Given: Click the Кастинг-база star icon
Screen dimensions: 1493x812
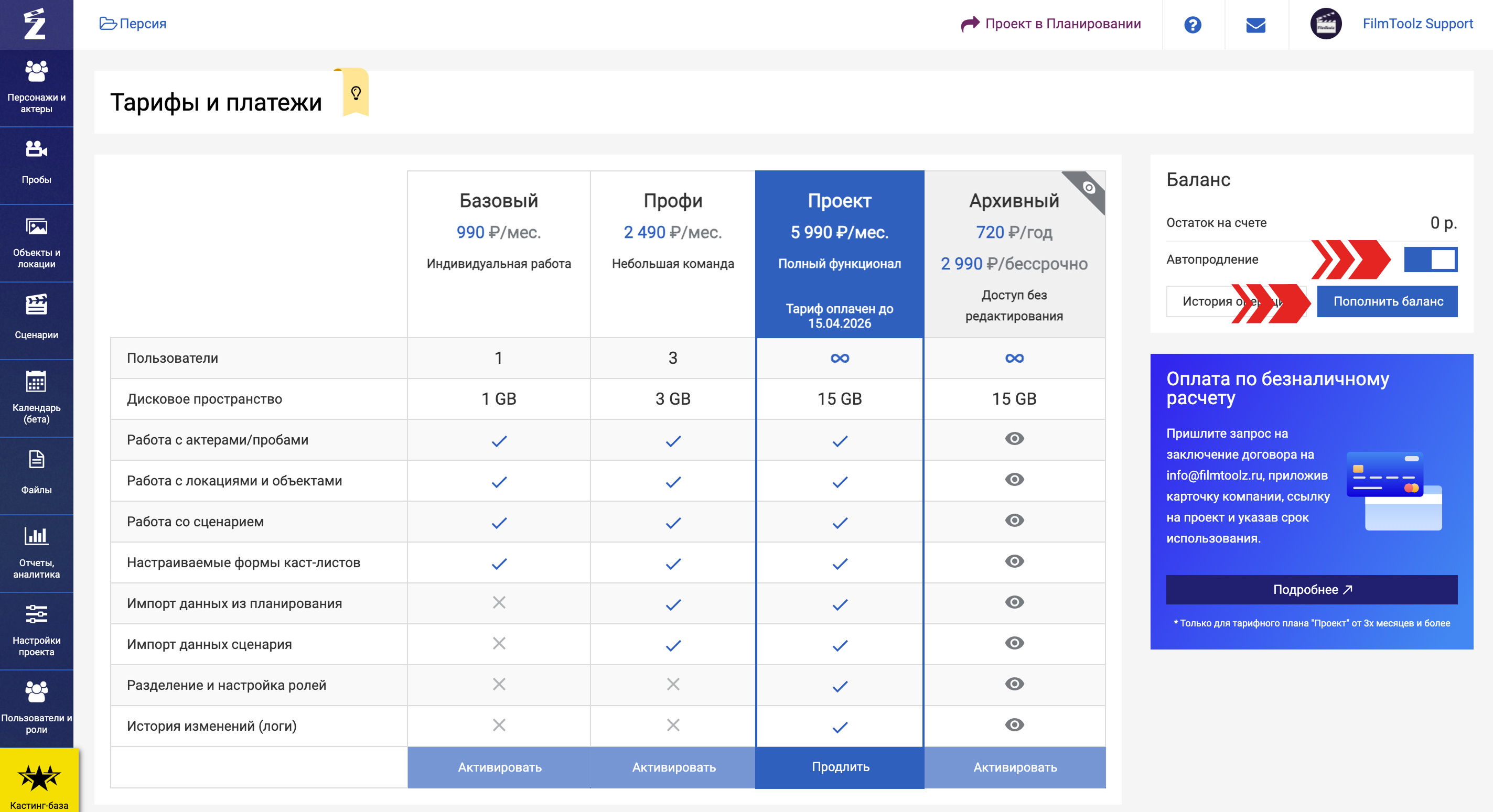Looking at the screenshot, I should pyautogui.click(x=39, y=778).
